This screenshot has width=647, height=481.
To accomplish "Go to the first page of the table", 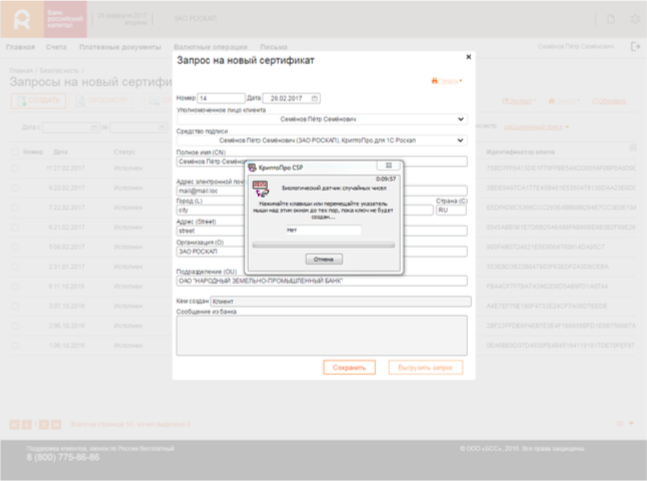I will [x=14, y=424].
